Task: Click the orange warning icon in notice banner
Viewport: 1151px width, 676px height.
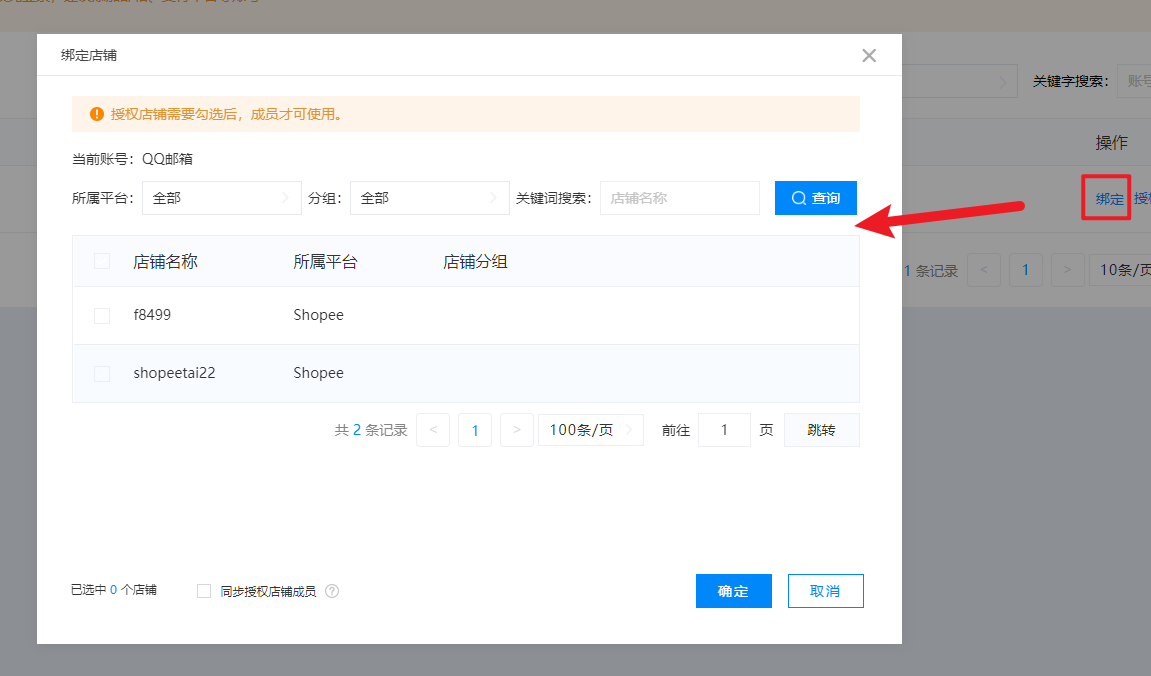Action: pos(97,114)
